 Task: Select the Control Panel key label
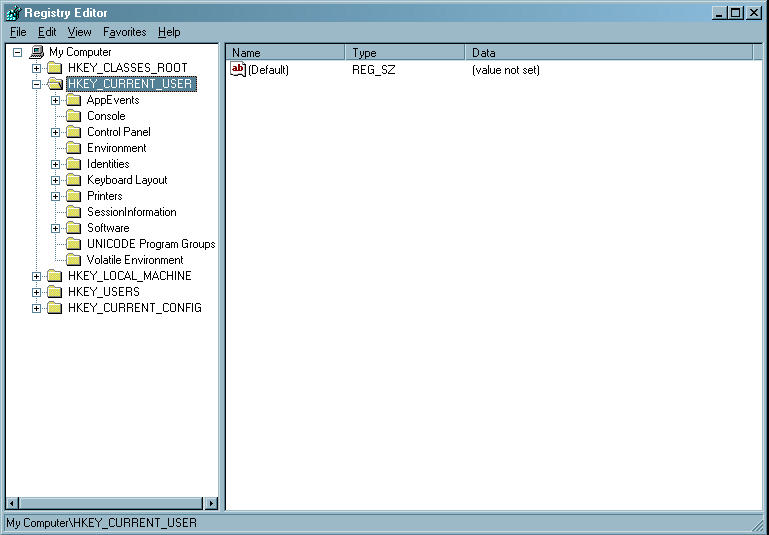119,132
